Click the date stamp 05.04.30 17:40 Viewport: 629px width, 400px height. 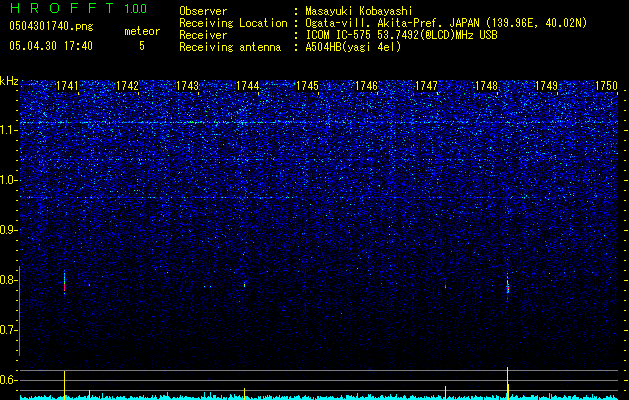51,46
